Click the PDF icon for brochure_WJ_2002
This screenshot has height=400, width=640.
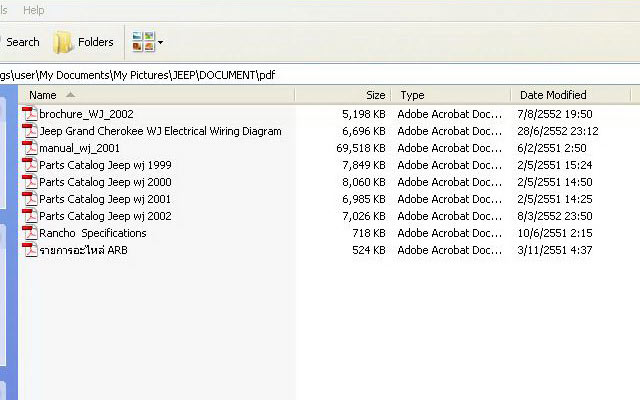30,114
